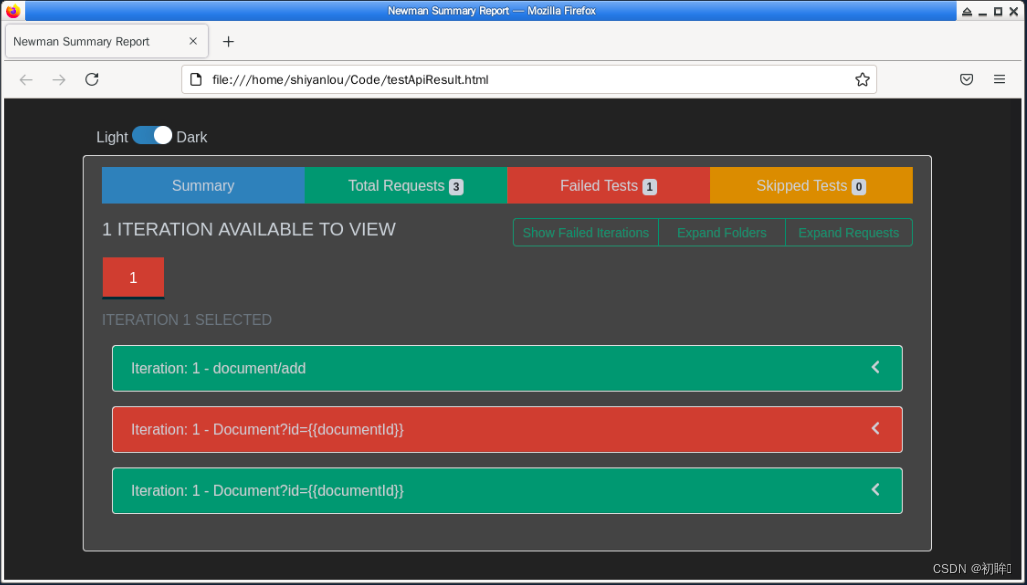Click the Total Requests count badge 3
This screenshot has height=585, width=1027.
click(x=456, y=187)
